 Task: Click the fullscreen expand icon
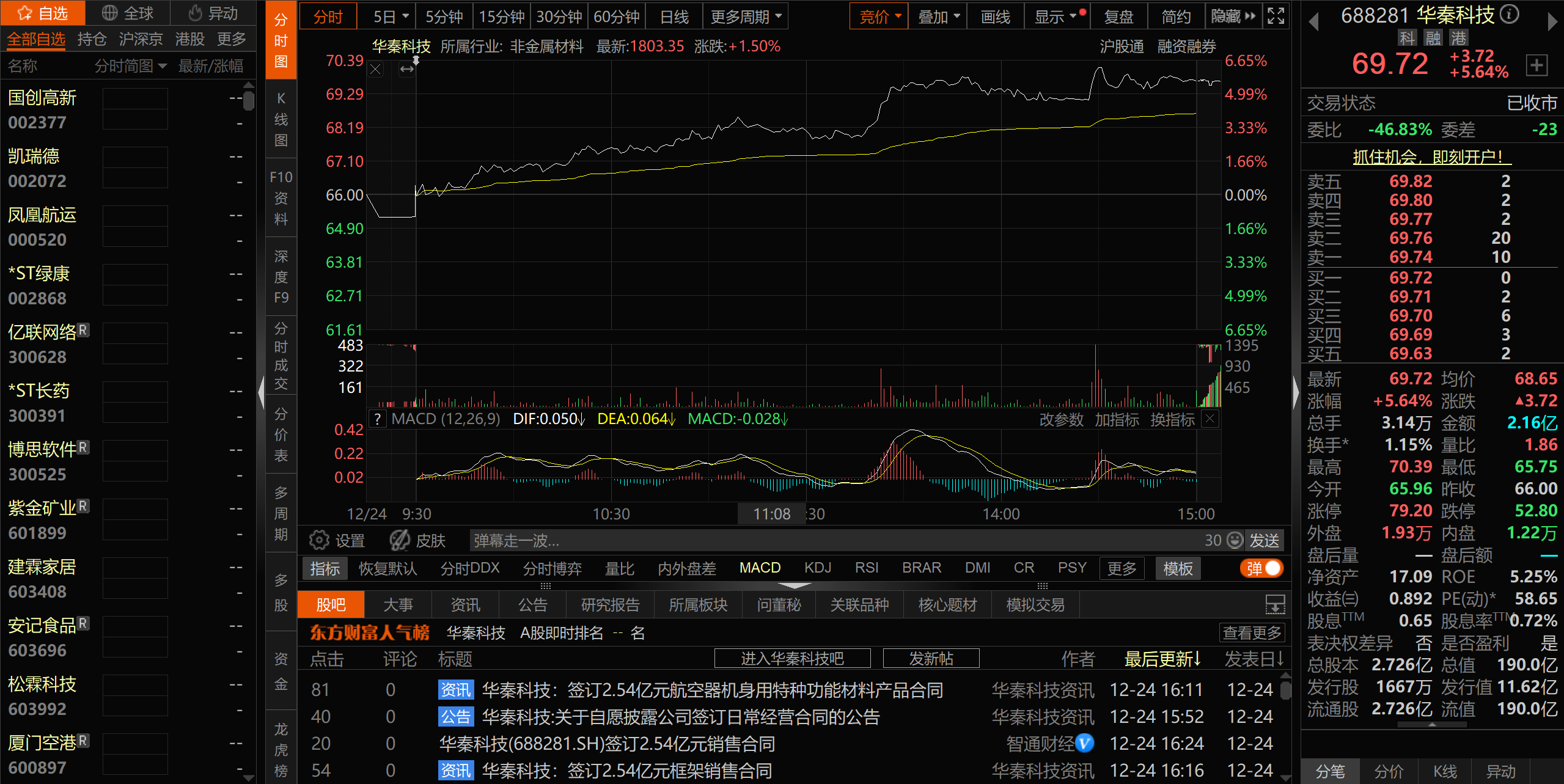pyautogui.click(x=1276, y=16)
